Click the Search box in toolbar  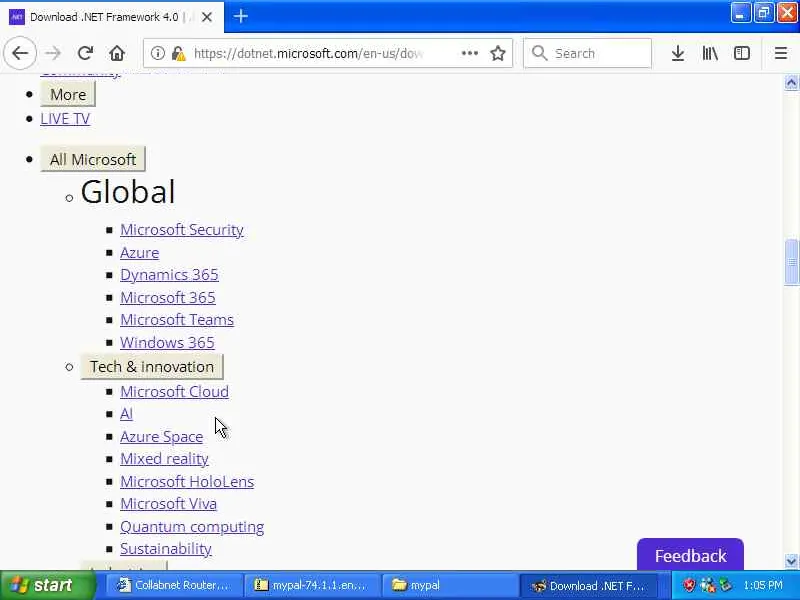[x=588, y=53]
